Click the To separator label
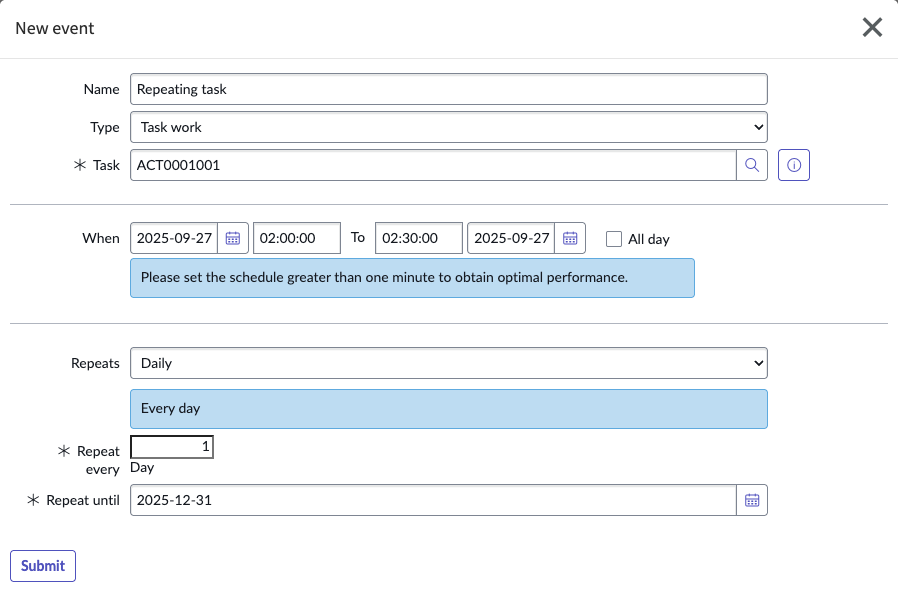The image size is (898, 599). (358, 238)
